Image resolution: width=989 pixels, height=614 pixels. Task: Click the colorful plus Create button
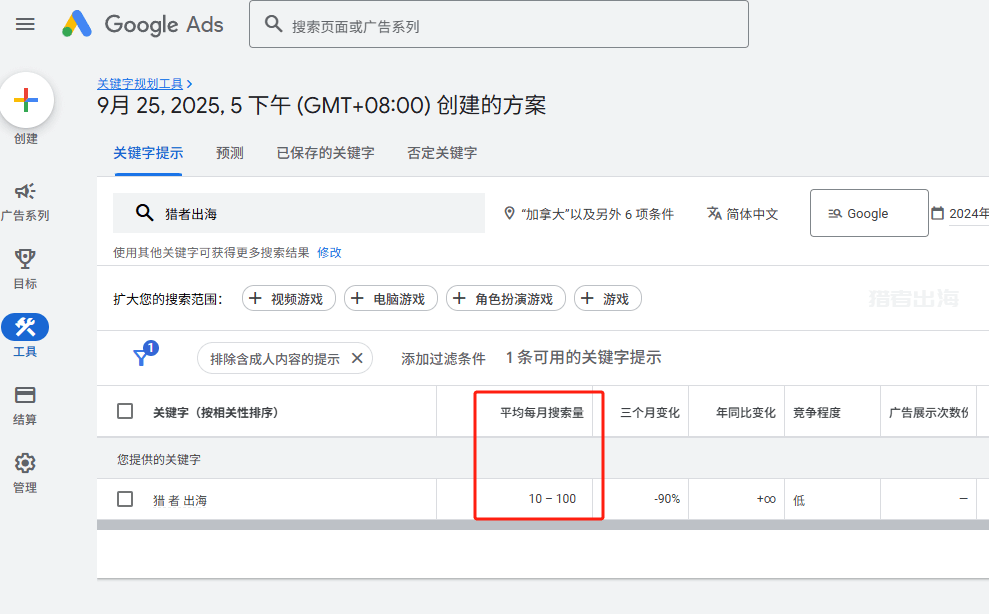(x=26, y=100)
